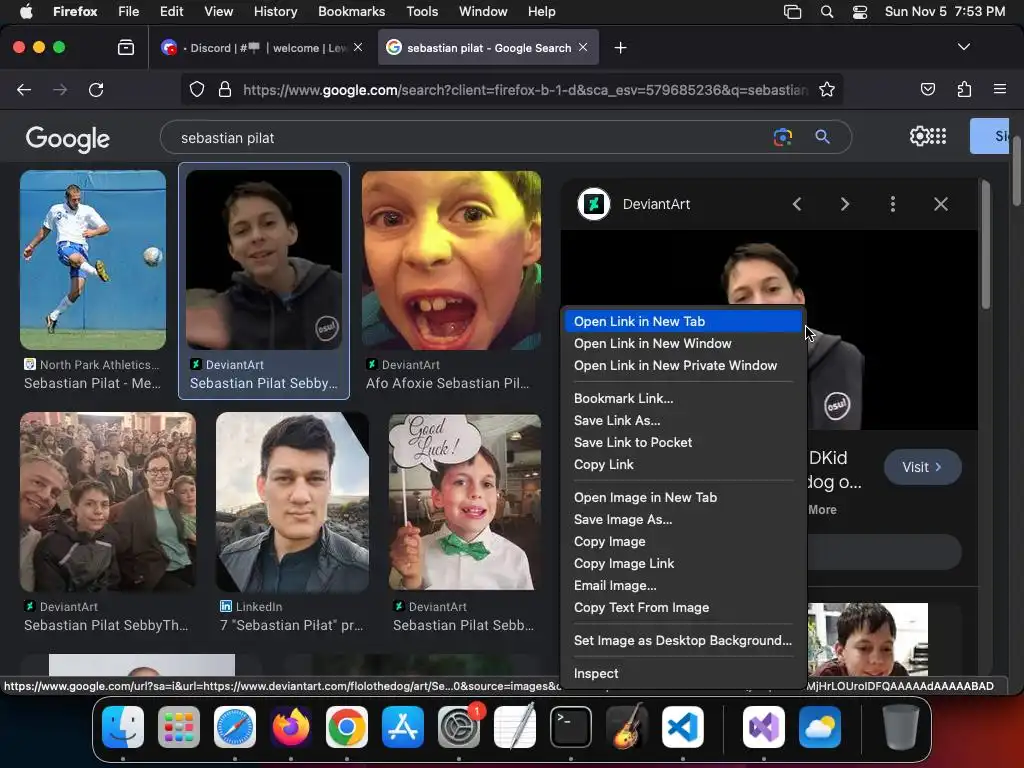Open the Extensions puzzle icon
The width and height of the screenshot is (1024, 768).
click(x=964, y=89)
